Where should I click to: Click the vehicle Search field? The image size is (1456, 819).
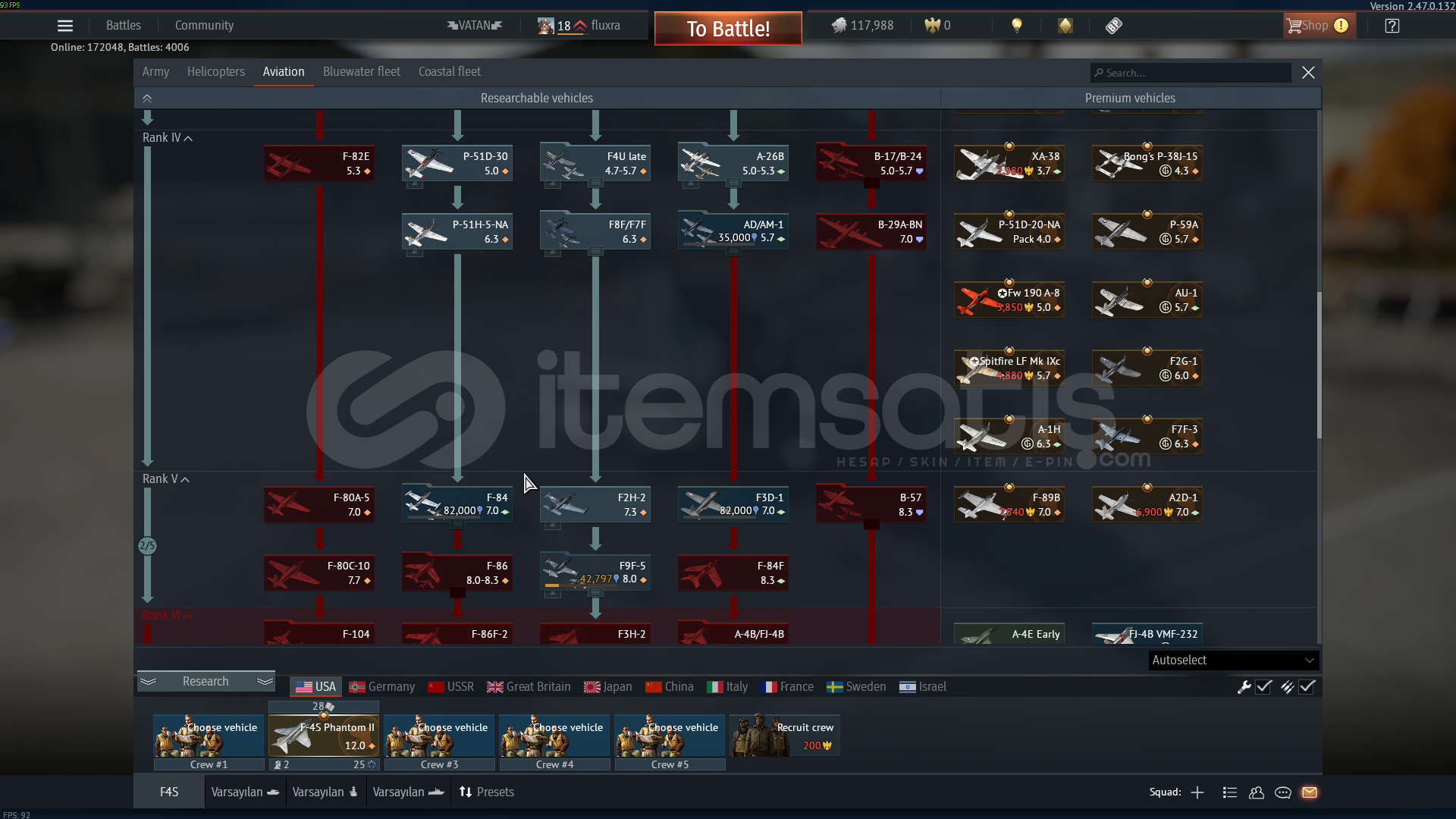click(x=1191, y=73)
